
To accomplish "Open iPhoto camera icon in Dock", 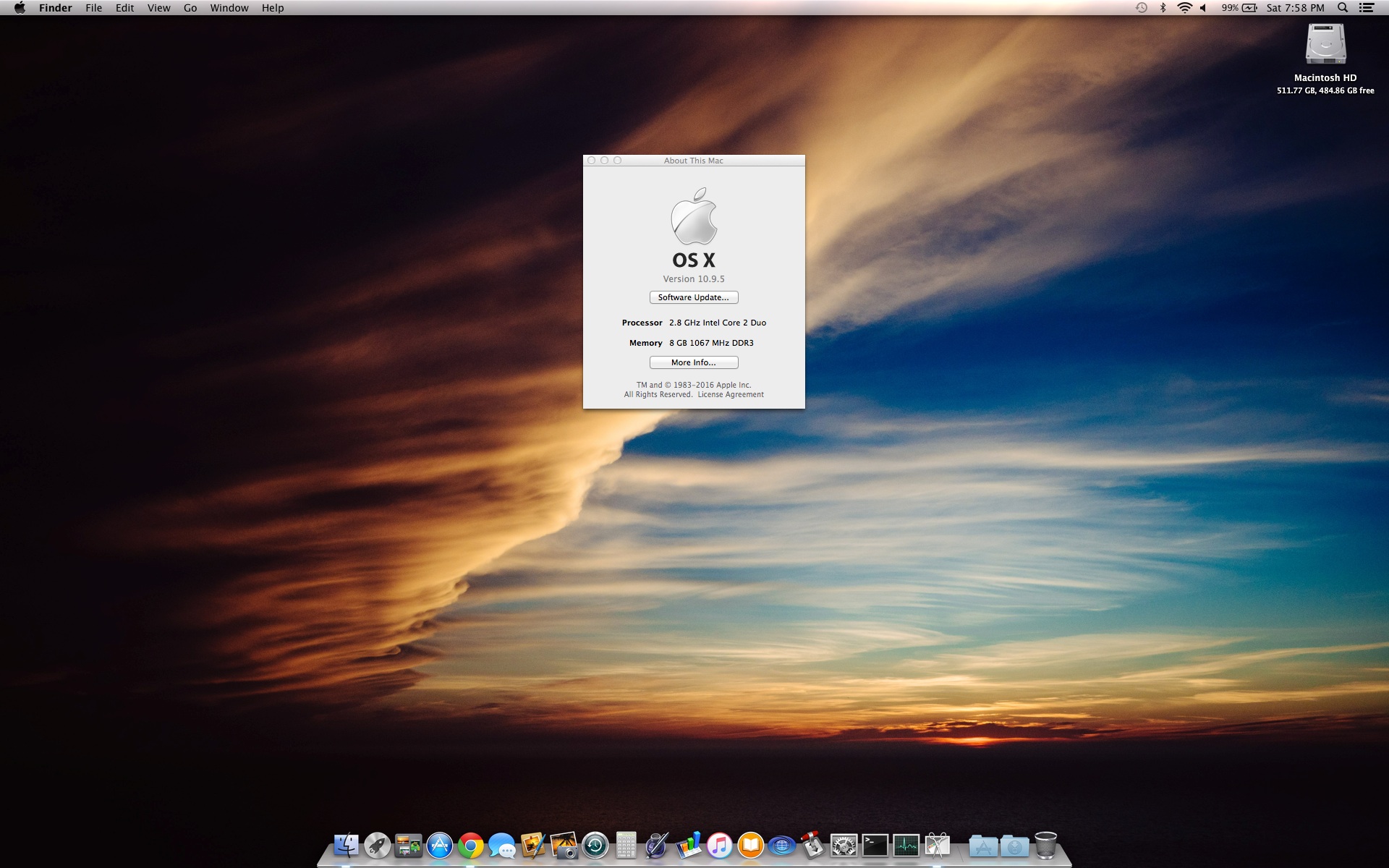I will coord(564,845).
